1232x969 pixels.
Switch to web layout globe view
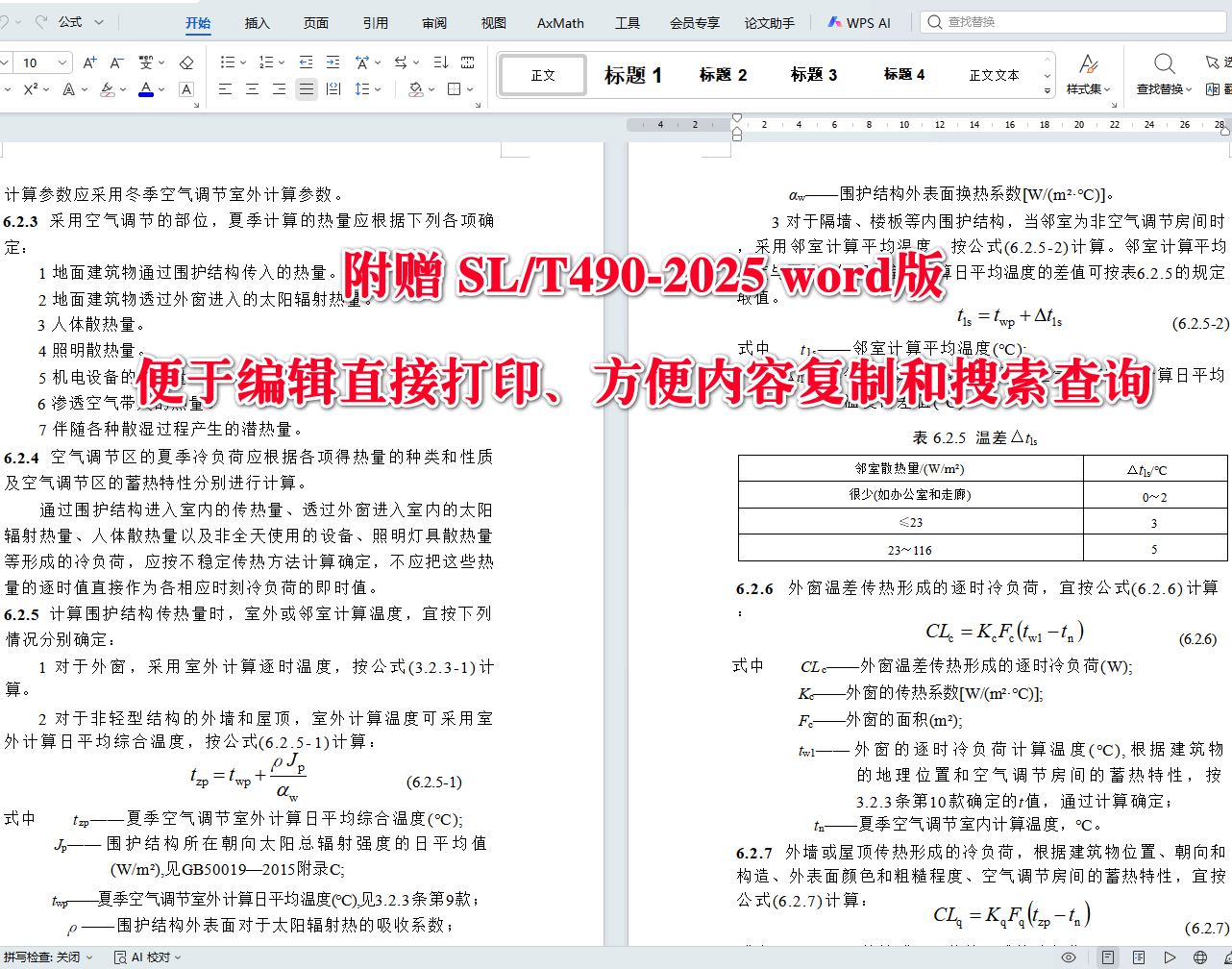pos(1200,957)
